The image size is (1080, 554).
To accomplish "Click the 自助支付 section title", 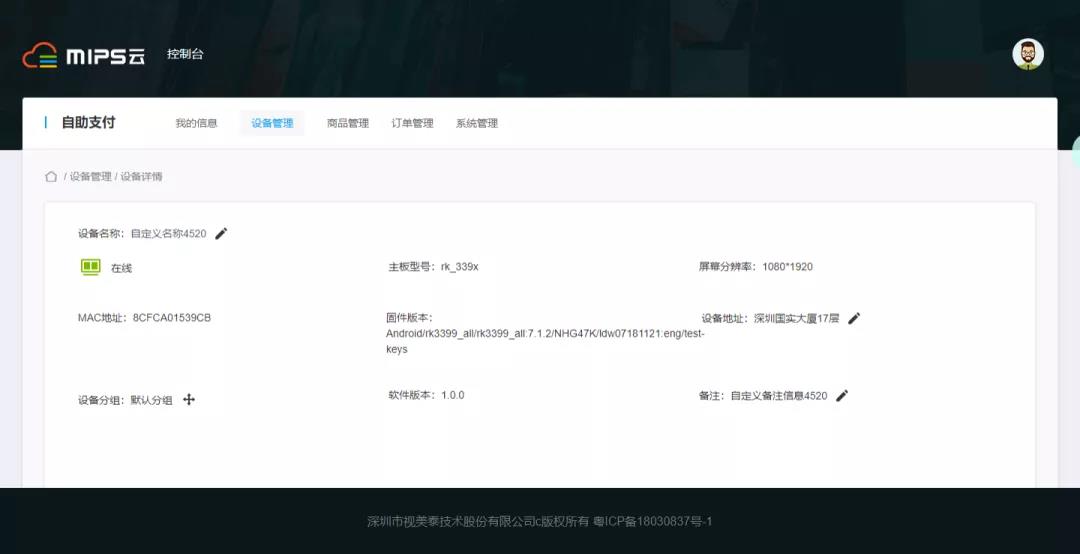I will point(88,123).
